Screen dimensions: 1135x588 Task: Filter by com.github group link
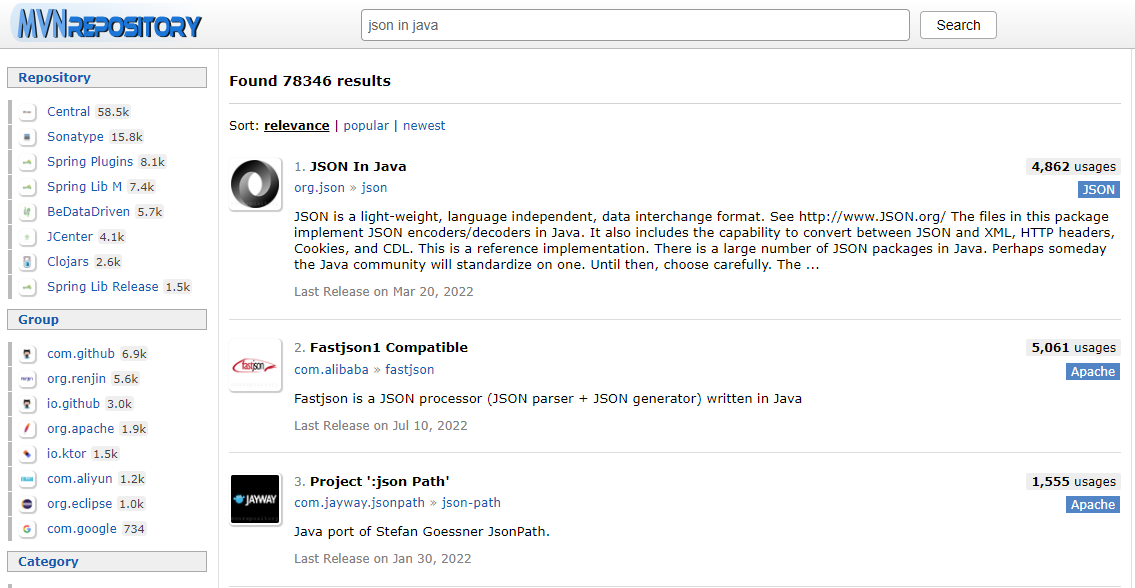[x=81, y=354]
